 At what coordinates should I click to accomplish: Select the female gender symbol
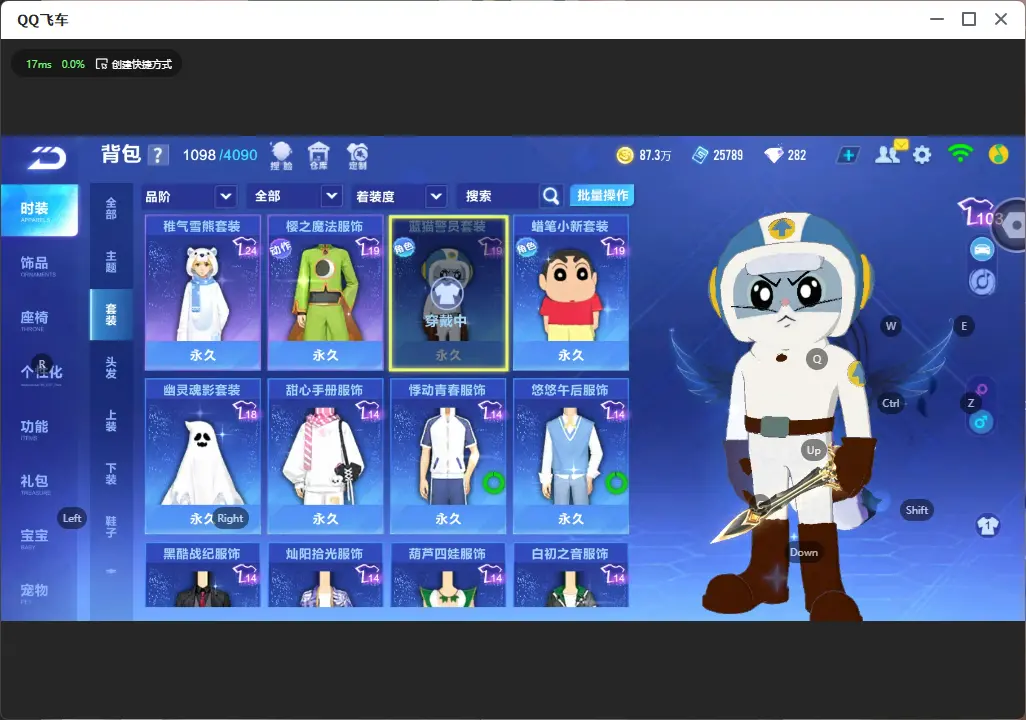click(x=982, y=389)
